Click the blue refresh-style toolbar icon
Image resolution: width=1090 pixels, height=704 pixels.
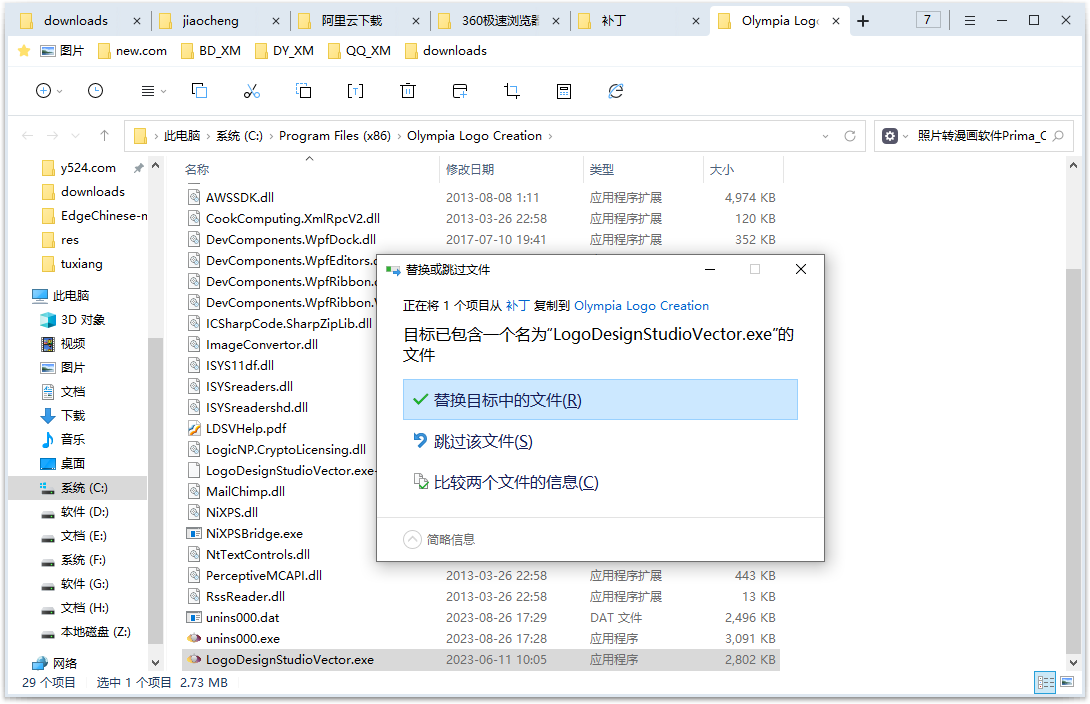pyautogui.click(x=616, y=91)
